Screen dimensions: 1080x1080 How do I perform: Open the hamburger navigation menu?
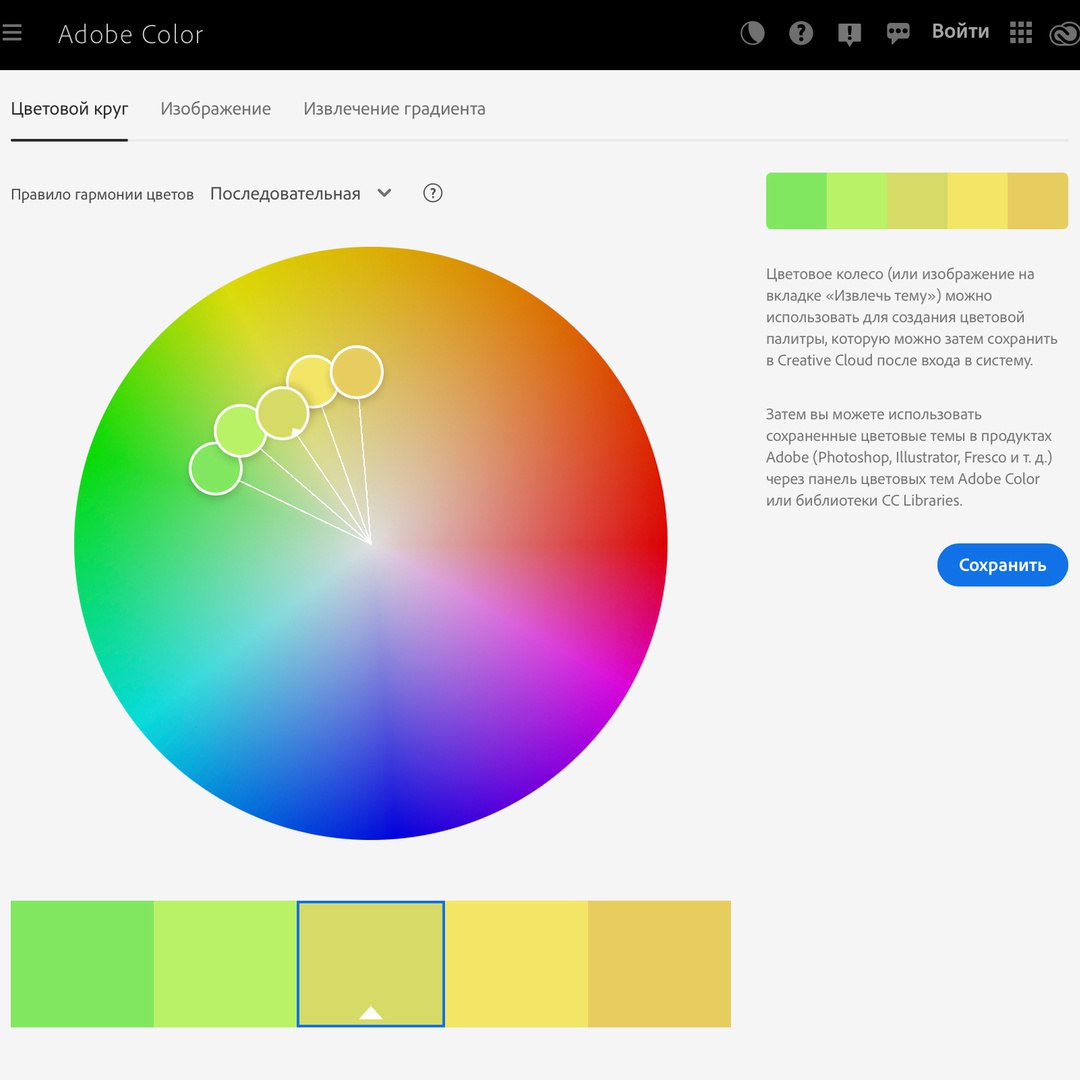pos(12,32)
